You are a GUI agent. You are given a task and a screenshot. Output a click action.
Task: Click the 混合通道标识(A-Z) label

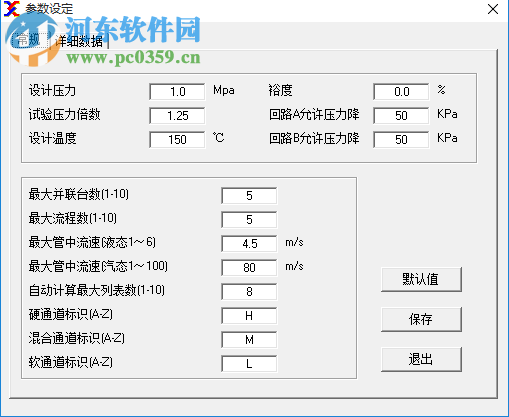(x=77, y=338)
